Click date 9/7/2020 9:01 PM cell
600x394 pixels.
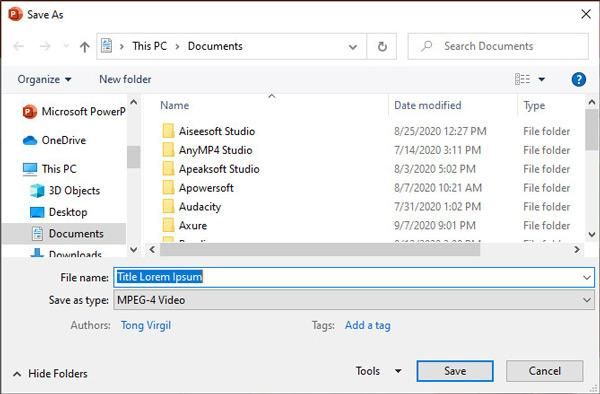[x=435, y=226]
